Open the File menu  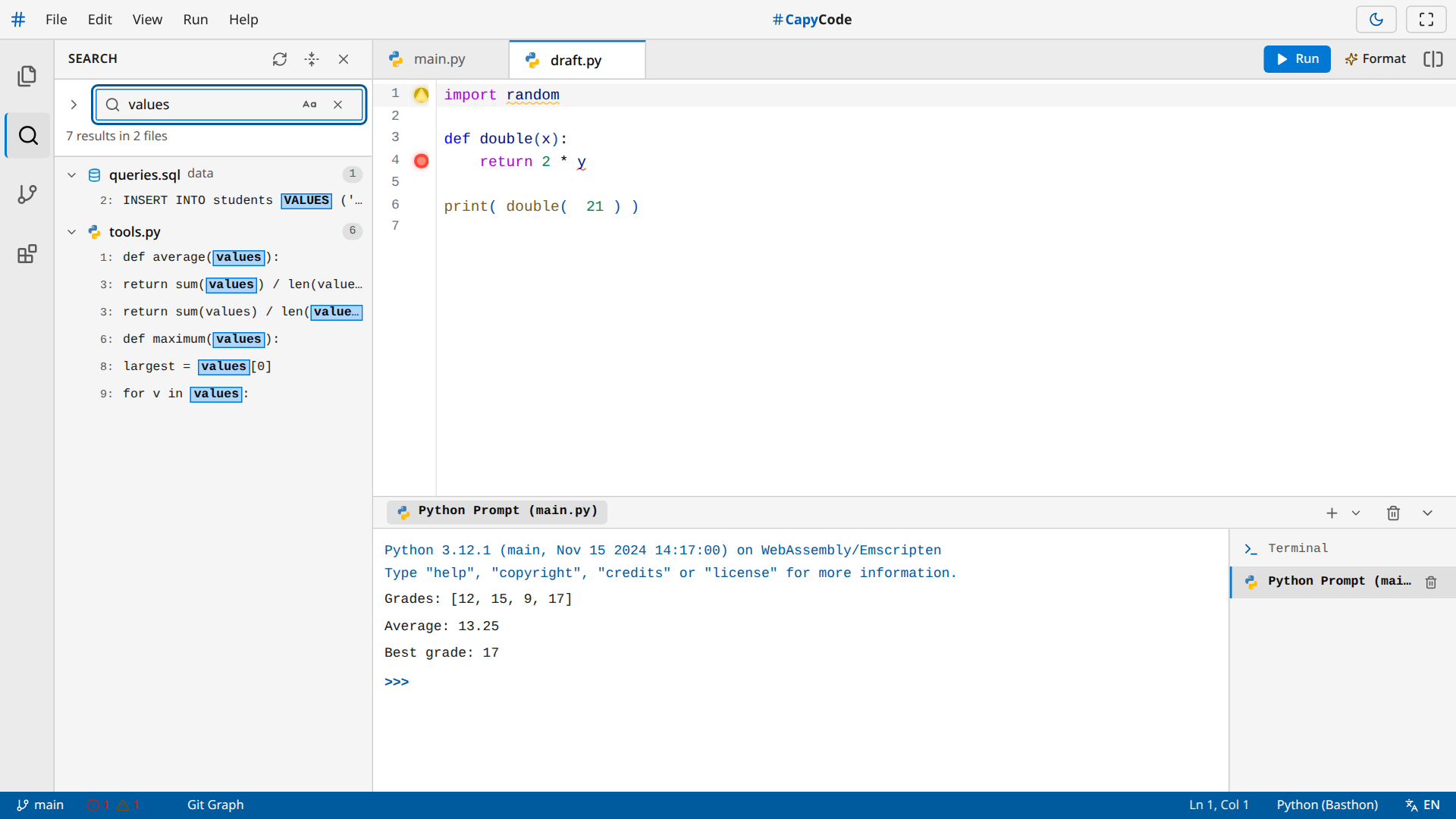[56, 20]
